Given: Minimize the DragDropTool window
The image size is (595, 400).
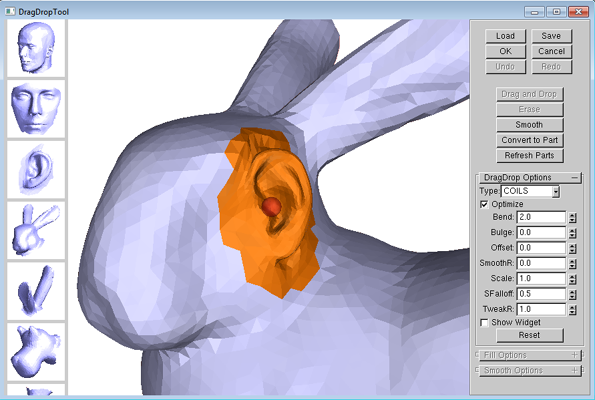Looking at the screenshot, I should tap(534, 12).
